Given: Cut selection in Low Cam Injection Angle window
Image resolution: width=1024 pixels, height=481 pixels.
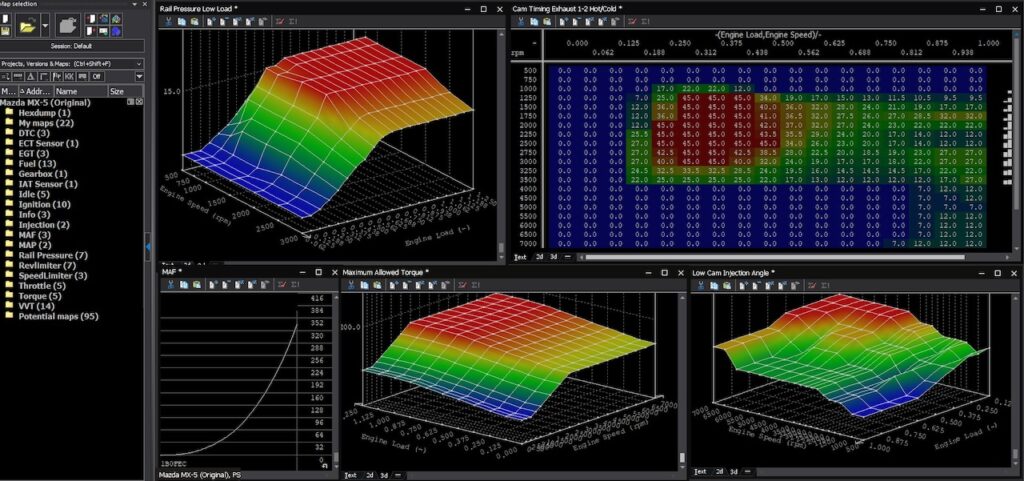Looking at the screenshot, I should 700,285.
